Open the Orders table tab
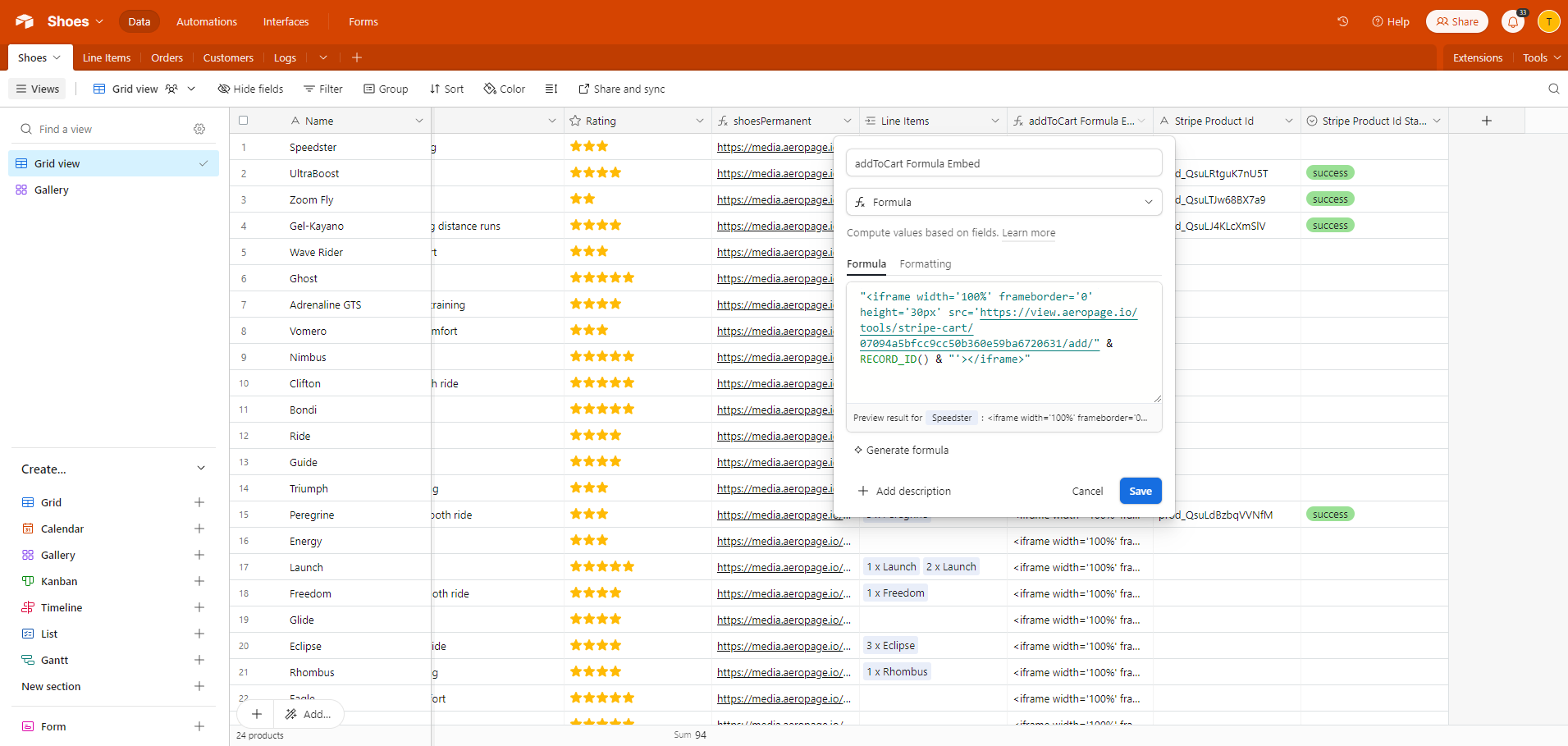The image size is (1568, 746). point(167,57)
